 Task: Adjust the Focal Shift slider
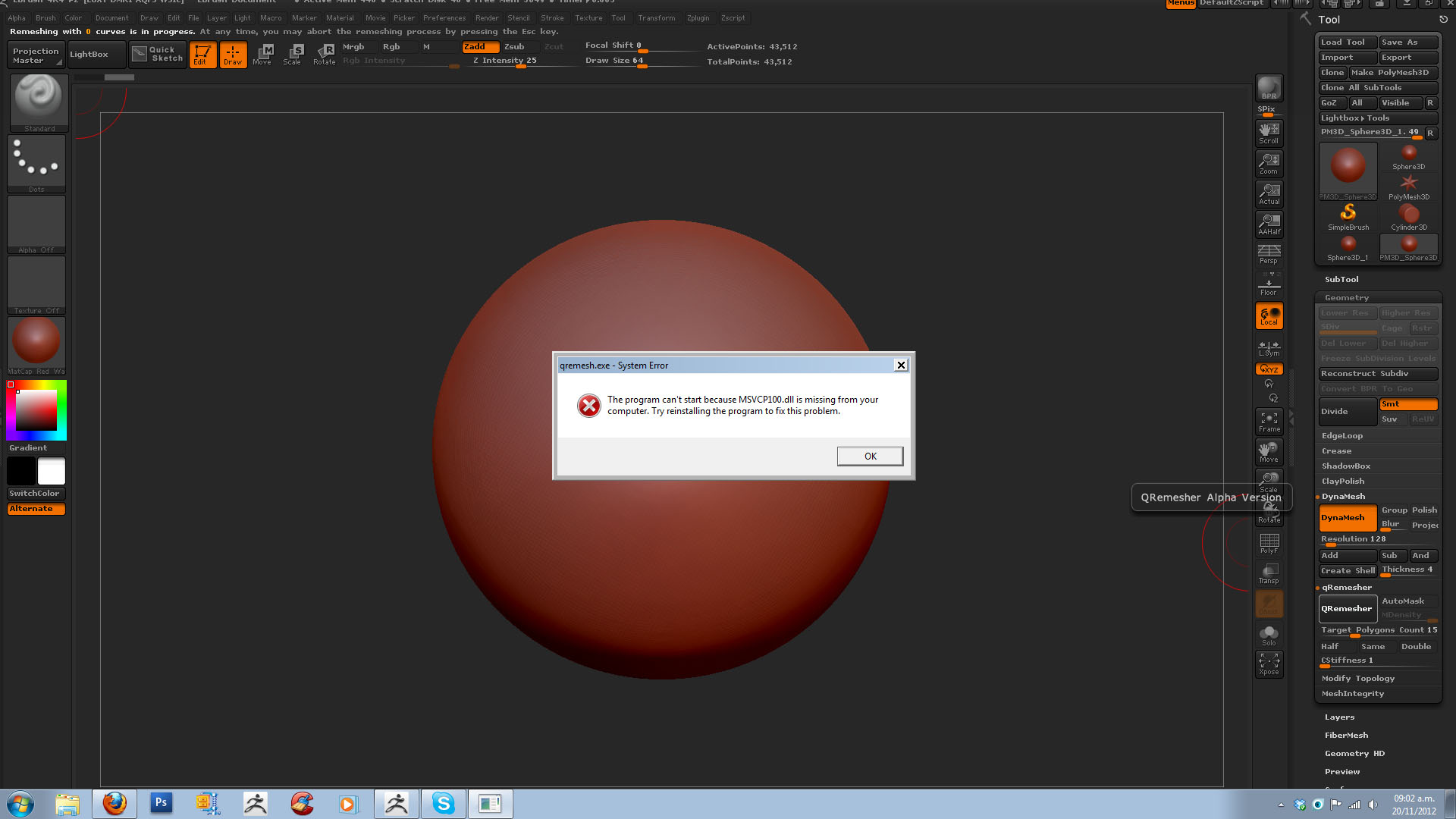click(642, 46)
